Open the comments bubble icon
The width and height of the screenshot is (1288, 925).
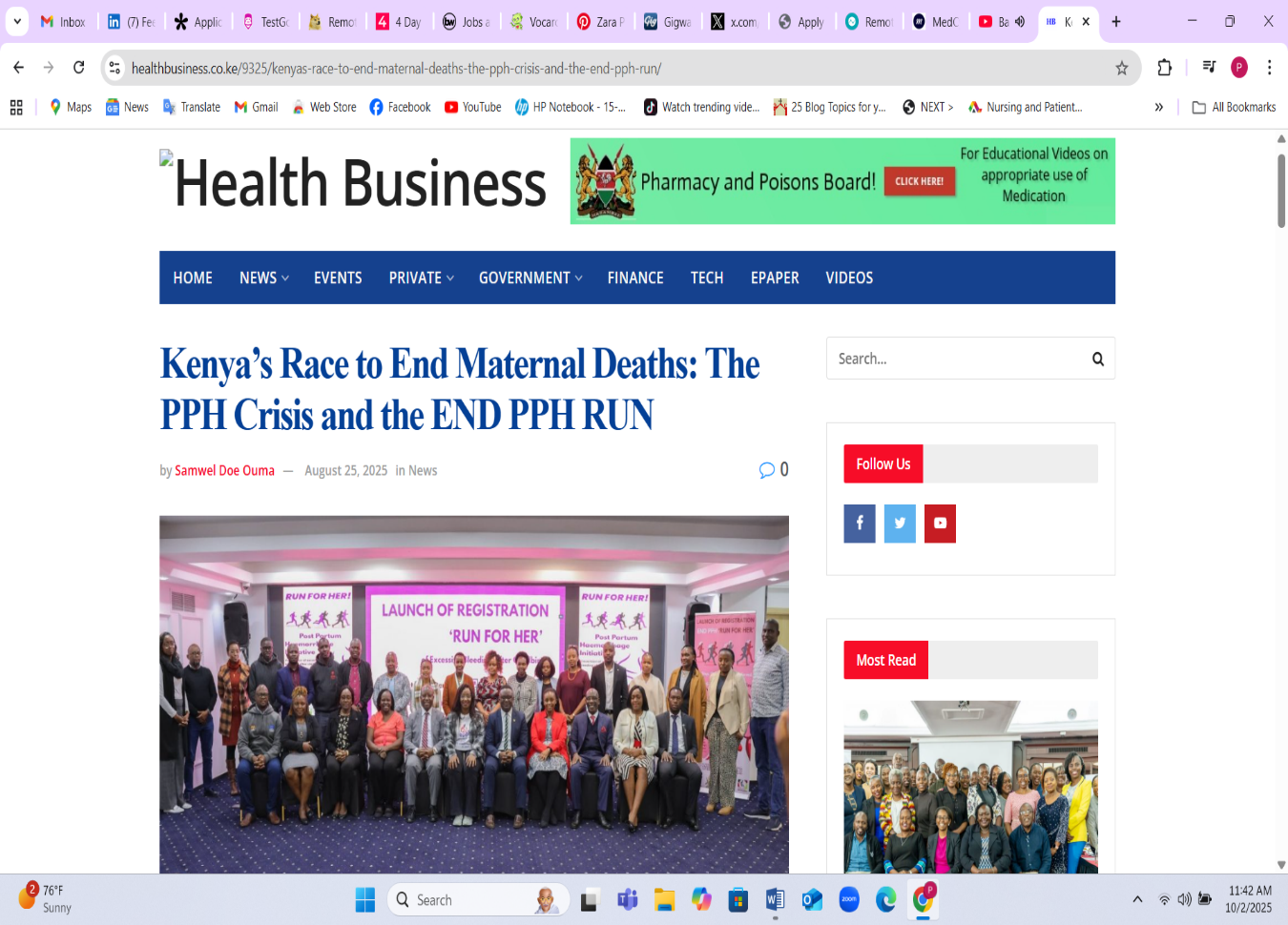point(766,470)
